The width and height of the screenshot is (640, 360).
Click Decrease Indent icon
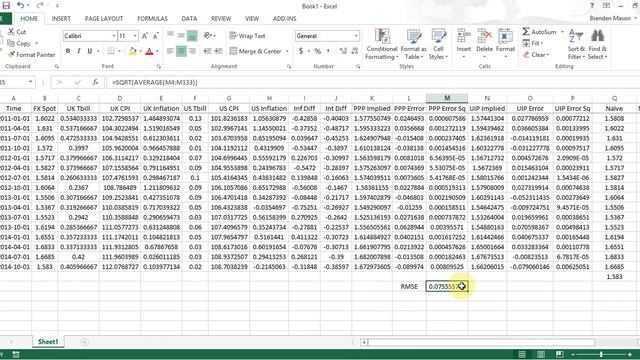[x=207, y=51]
